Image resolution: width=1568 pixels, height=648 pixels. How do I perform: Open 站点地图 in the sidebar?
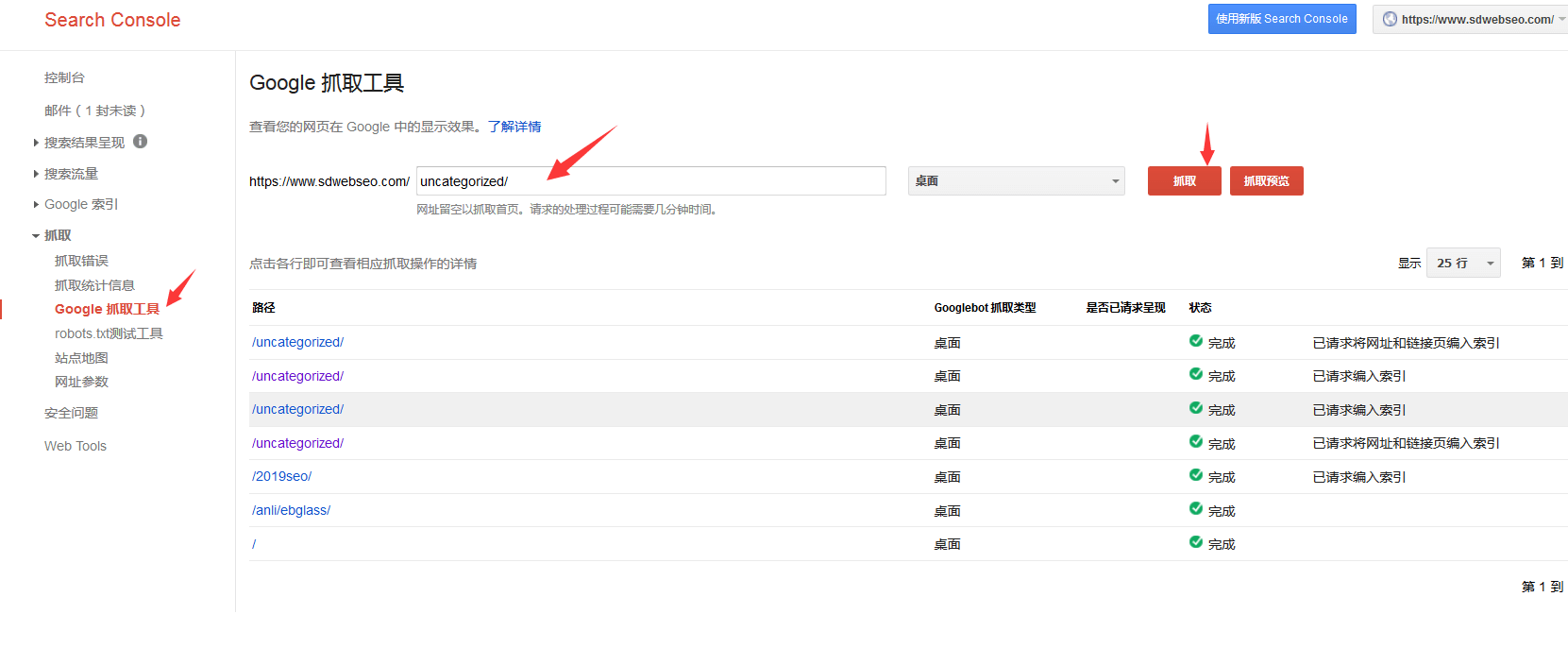coord(81,358)
